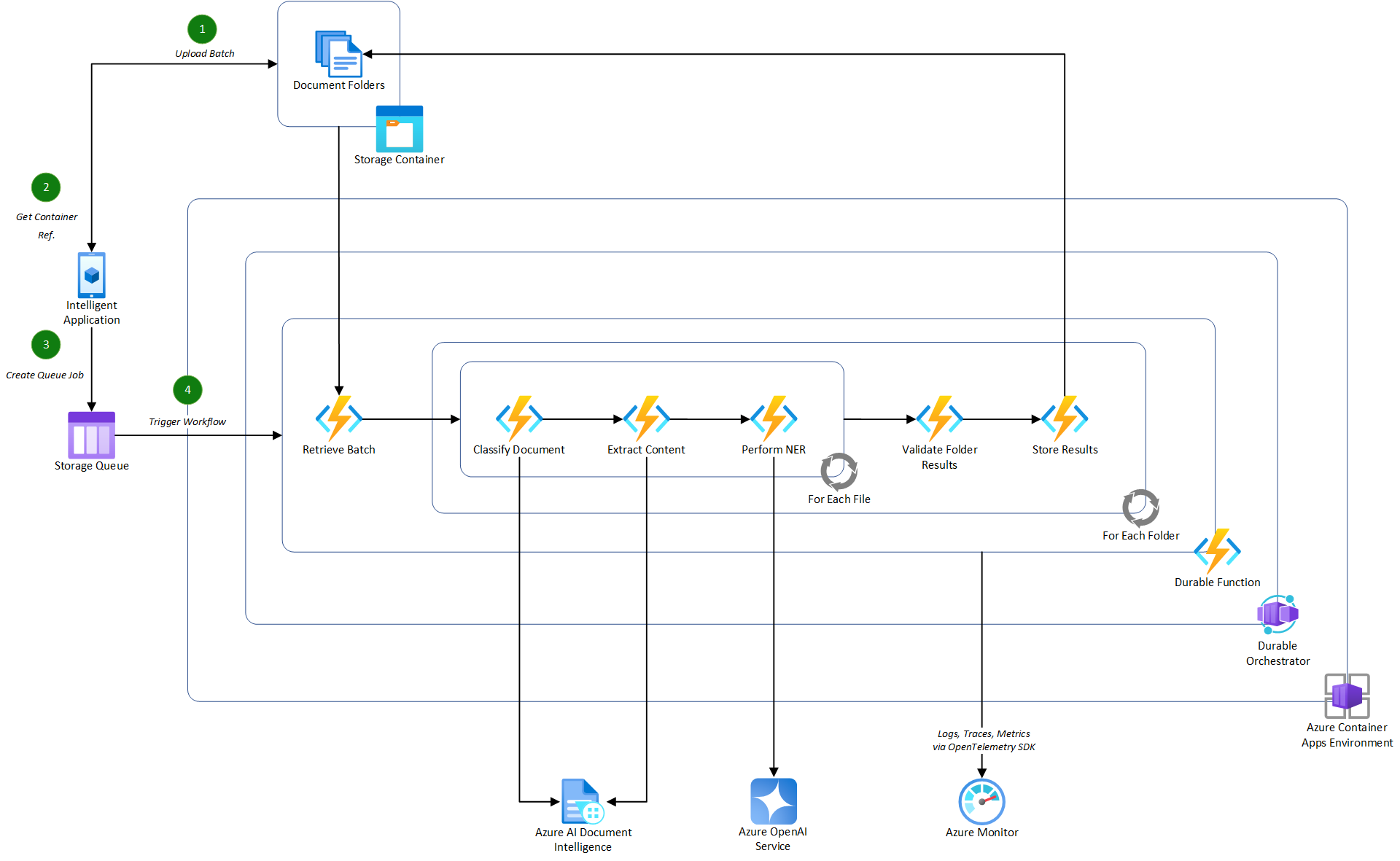Image resolution: width=1400 pixels, height=861 pixels.
Task: Click the Document Folders icon
Action: pyautogui.click(x=338, y=53)
